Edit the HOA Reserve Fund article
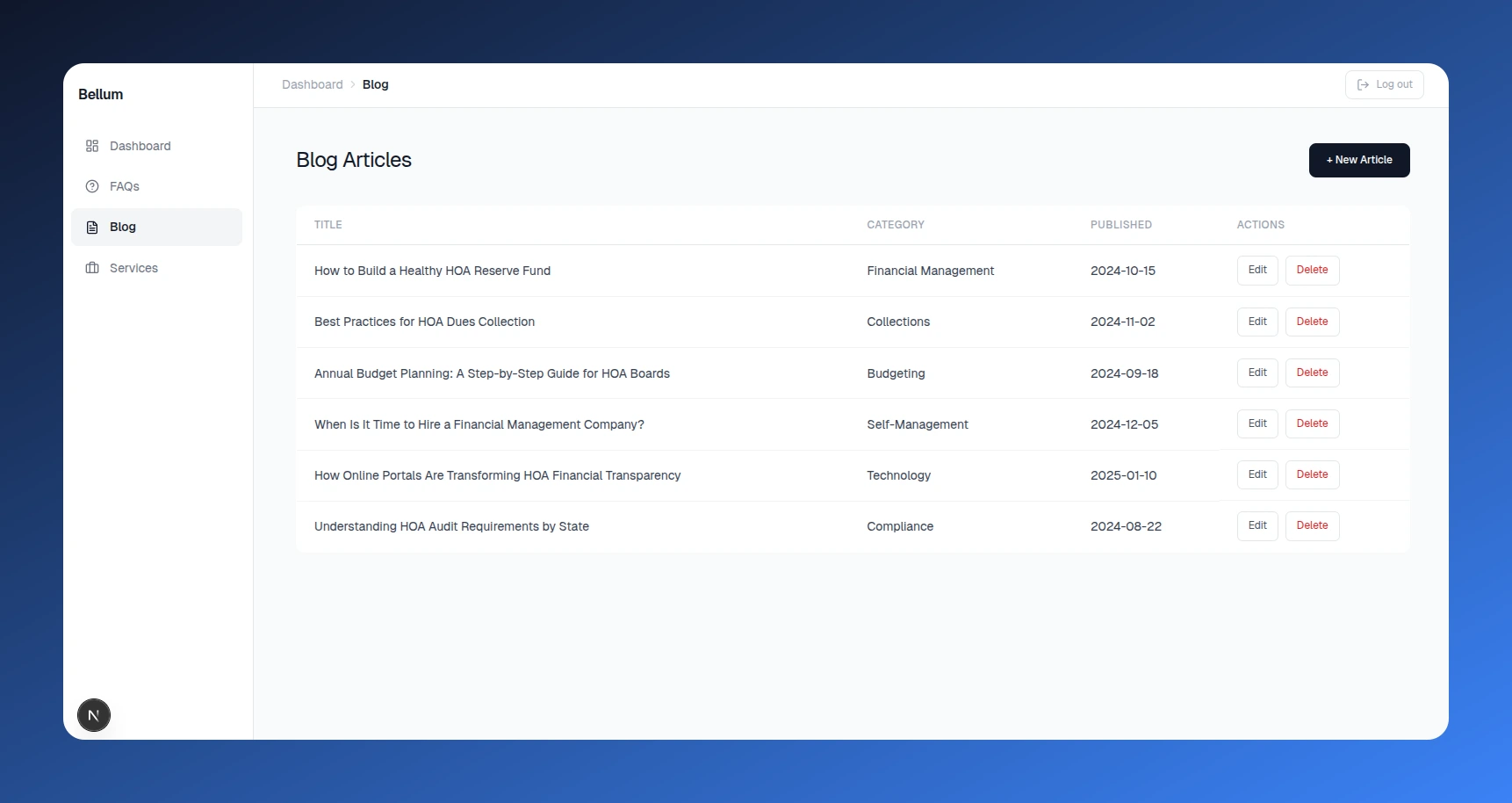This screenshot has height=803, width=1512. (x=1257, y=270)
